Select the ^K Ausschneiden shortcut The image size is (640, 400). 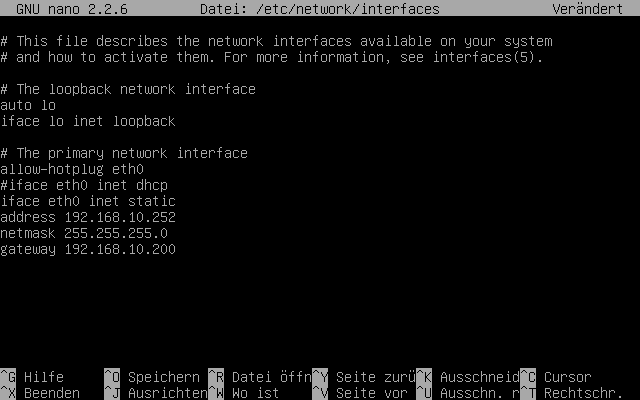pyautogui.click(x=468, y=377)
